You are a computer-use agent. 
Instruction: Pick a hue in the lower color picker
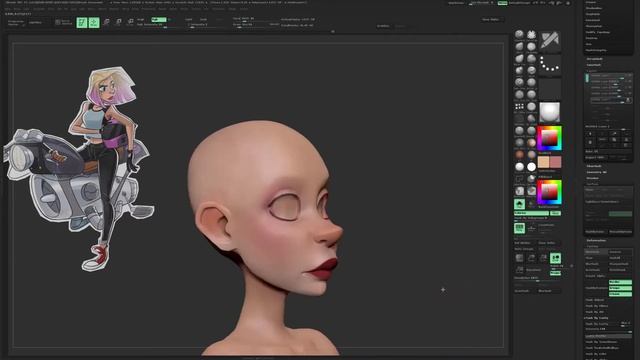549,192
